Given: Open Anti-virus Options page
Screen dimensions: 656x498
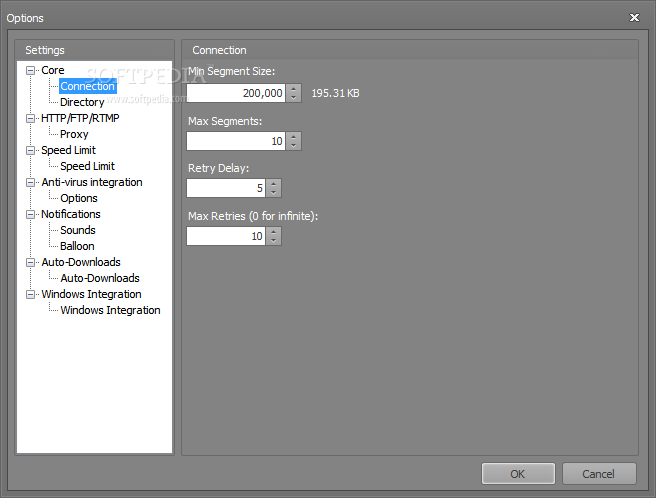Looking at the screenshot, I should tap(79, 198).
